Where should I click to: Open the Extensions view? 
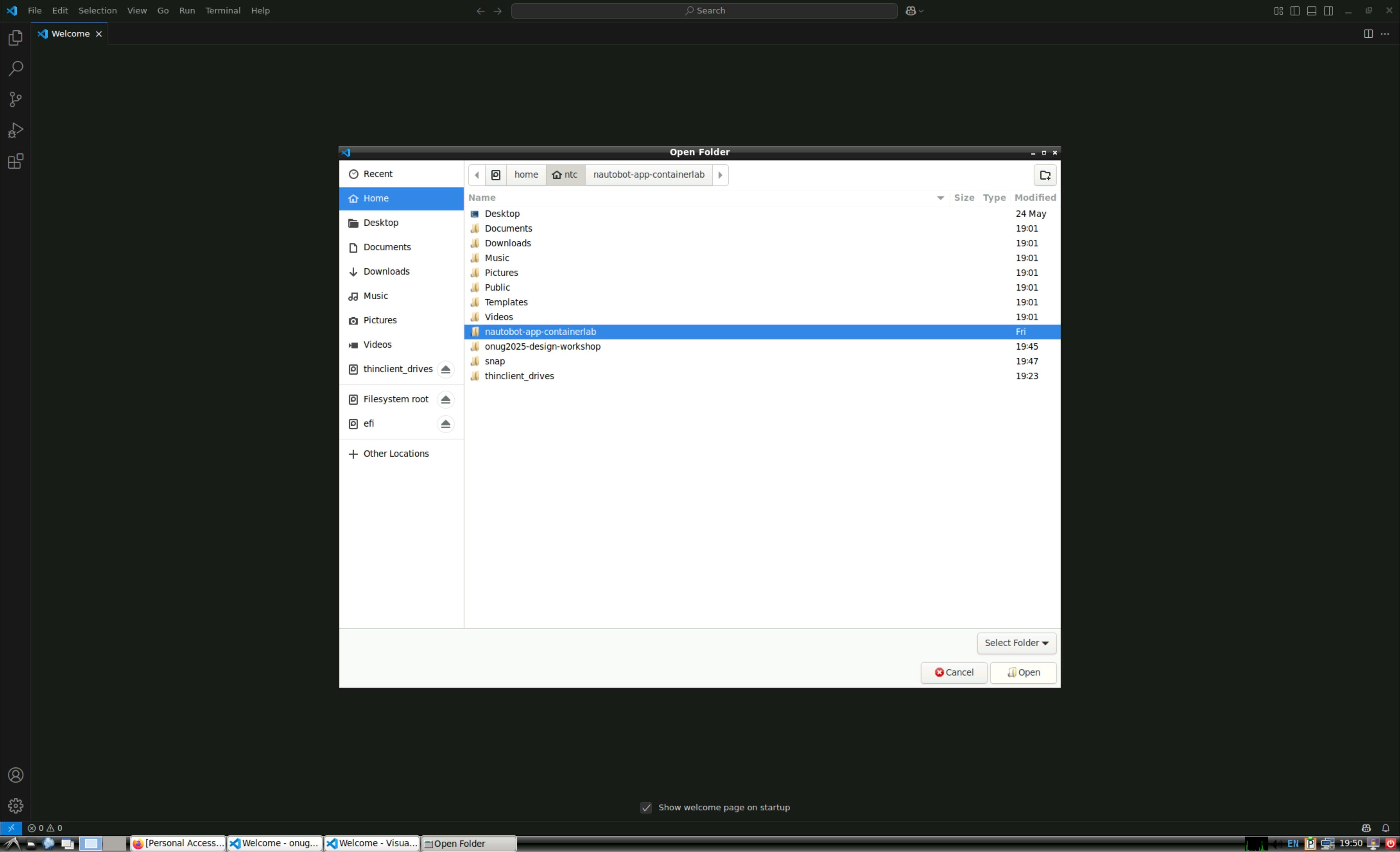[15, 161]
